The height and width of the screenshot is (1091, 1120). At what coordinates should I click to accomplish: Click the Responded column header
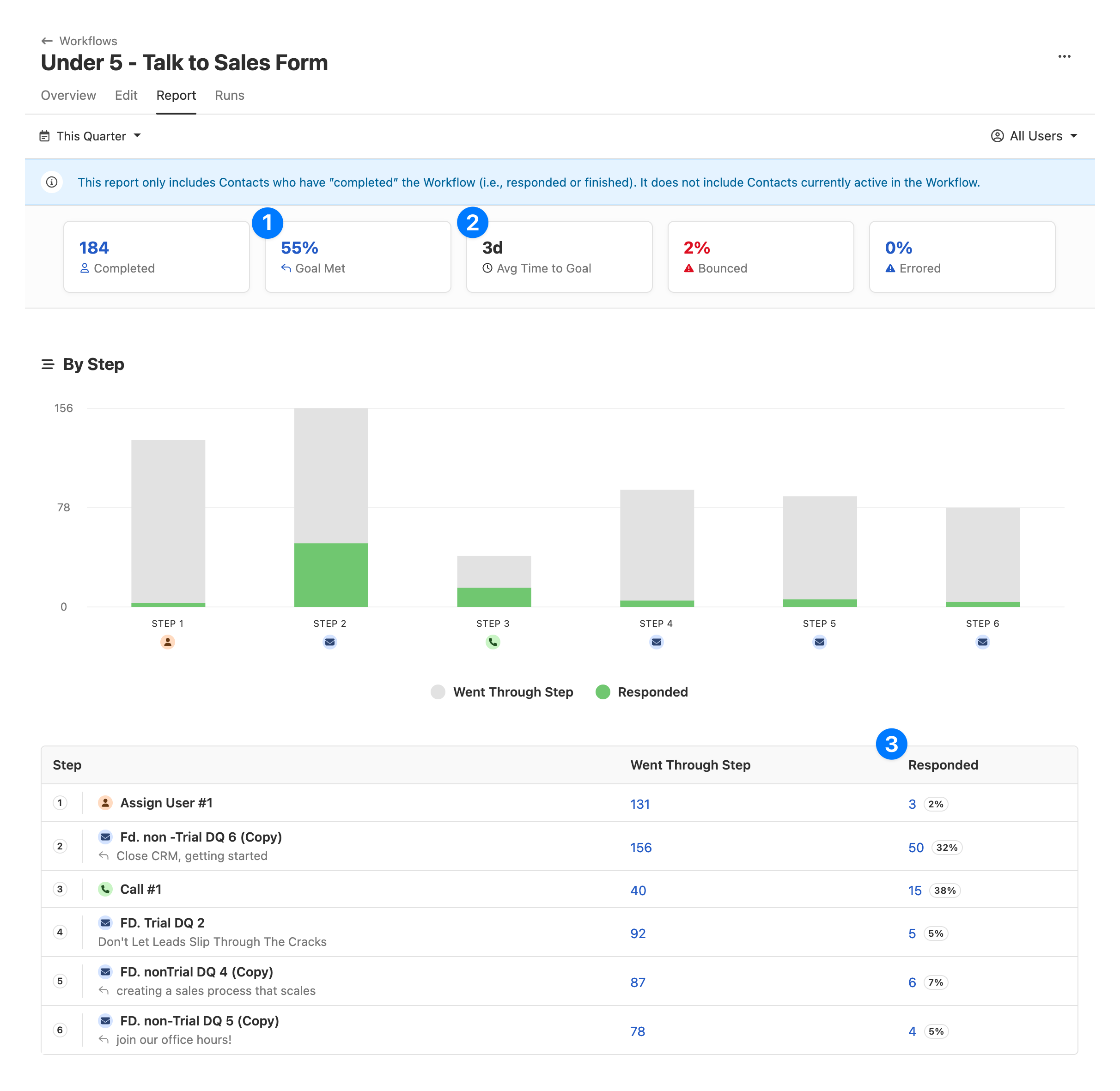943,765
